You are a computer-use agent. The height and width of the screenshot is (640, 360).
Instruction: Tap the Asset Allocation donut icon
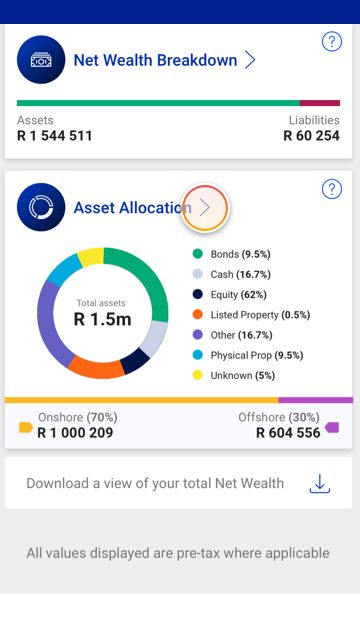pos(41,207)
